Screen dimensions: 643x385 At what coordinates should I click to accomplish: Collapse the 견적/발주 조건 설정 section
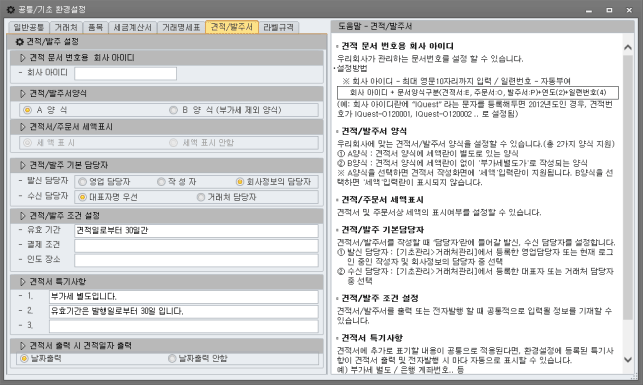[23, 216]
